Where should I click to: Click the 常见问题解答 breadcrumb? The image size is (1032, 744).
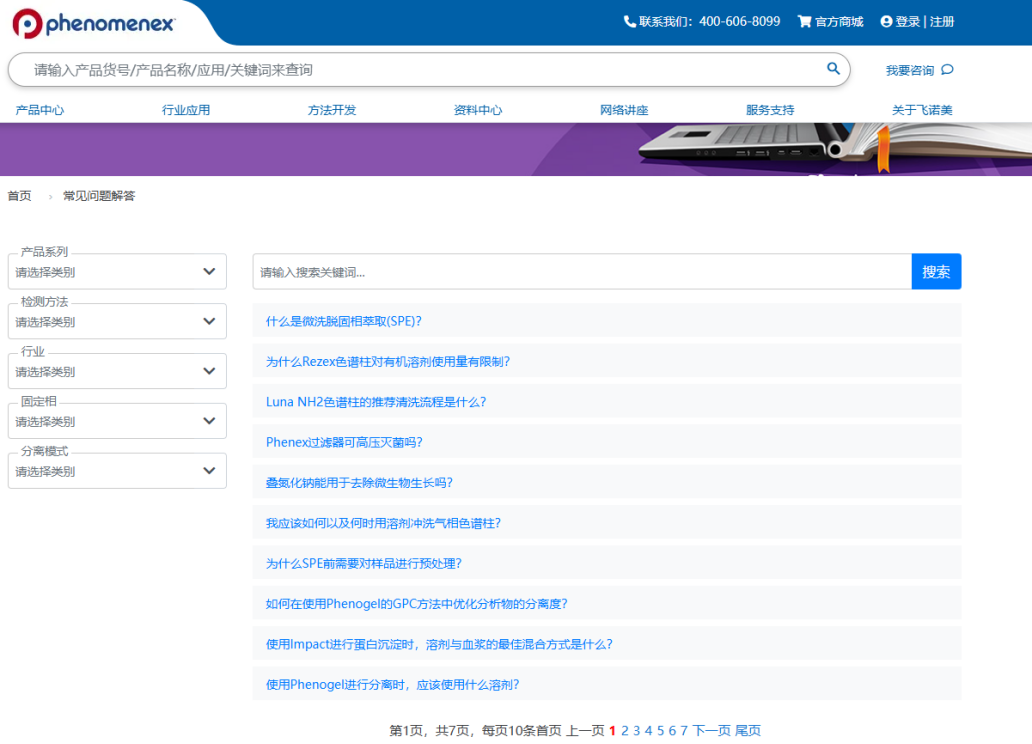point(99,196)
